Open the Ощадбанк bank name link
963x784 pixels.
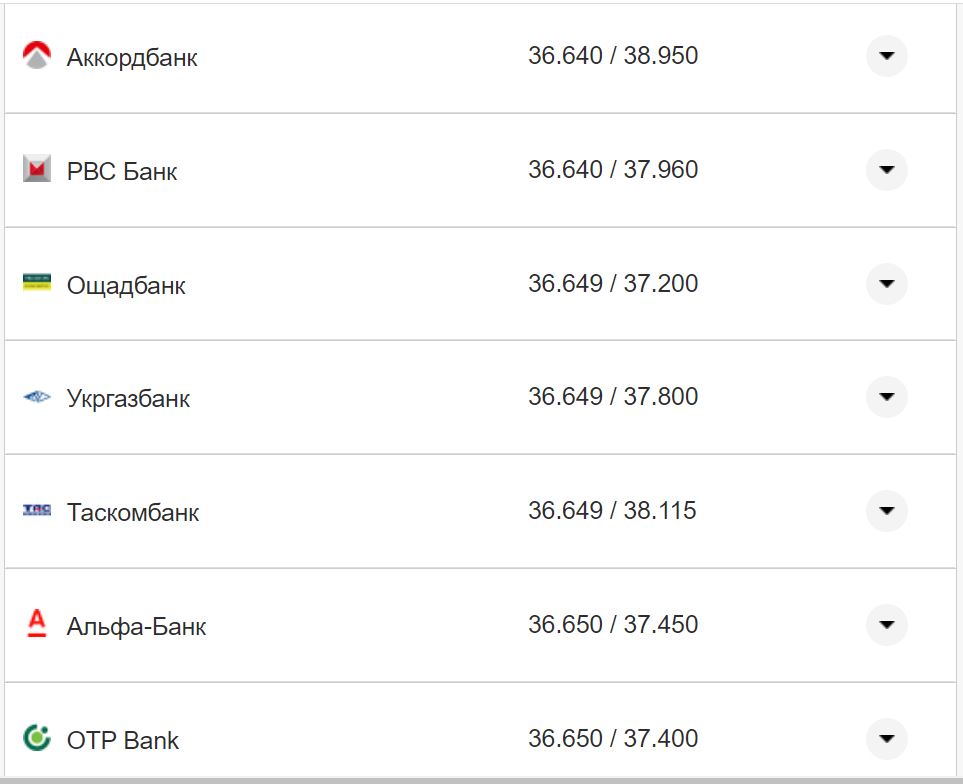coord(126,286)
